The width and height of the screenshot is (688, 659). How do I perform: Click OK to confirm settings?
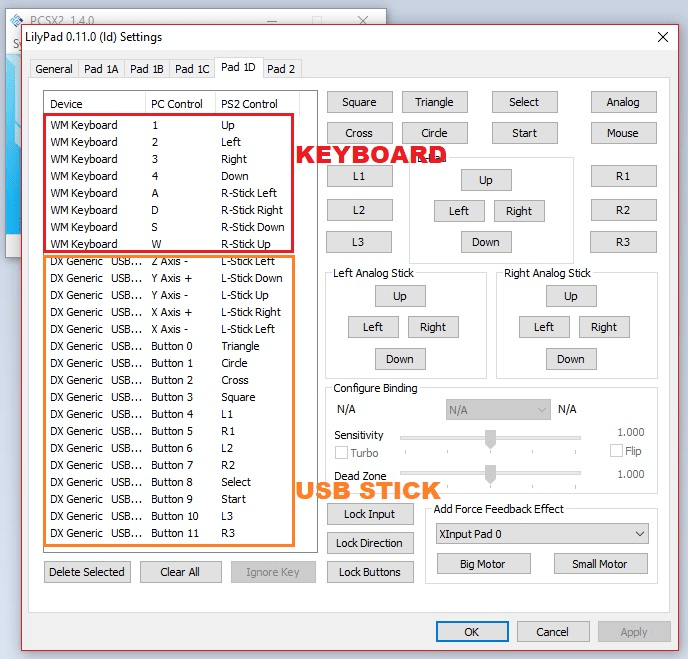pyautogui.click(x=472, y=632)
